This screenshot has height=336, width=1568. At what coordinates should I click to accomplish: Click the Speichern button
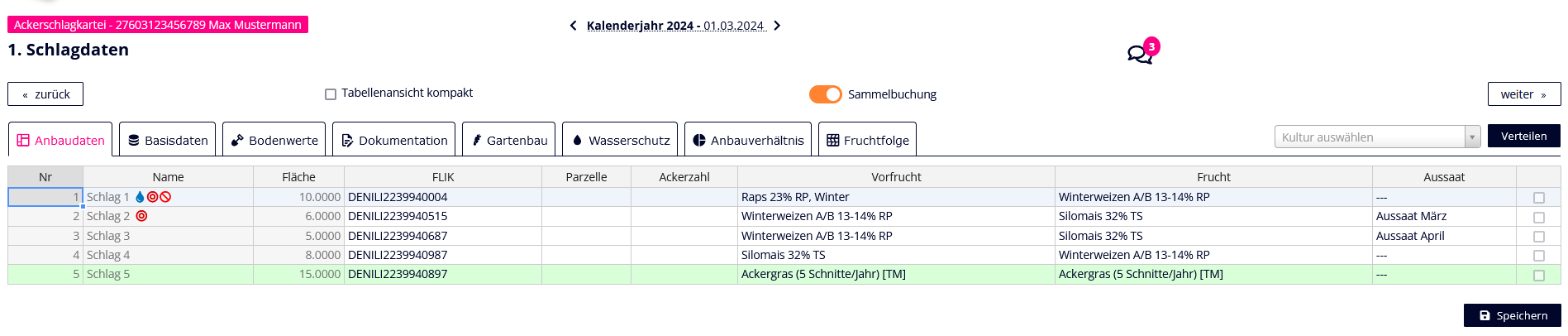1512,315
